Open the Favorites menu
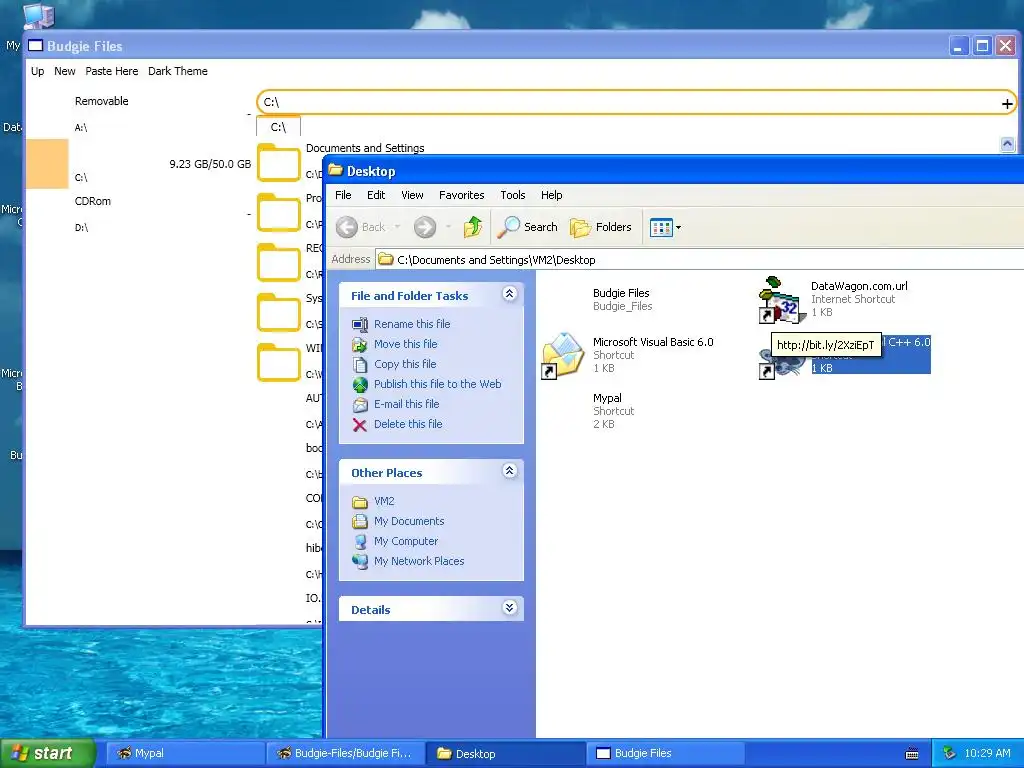 (461, 195)
